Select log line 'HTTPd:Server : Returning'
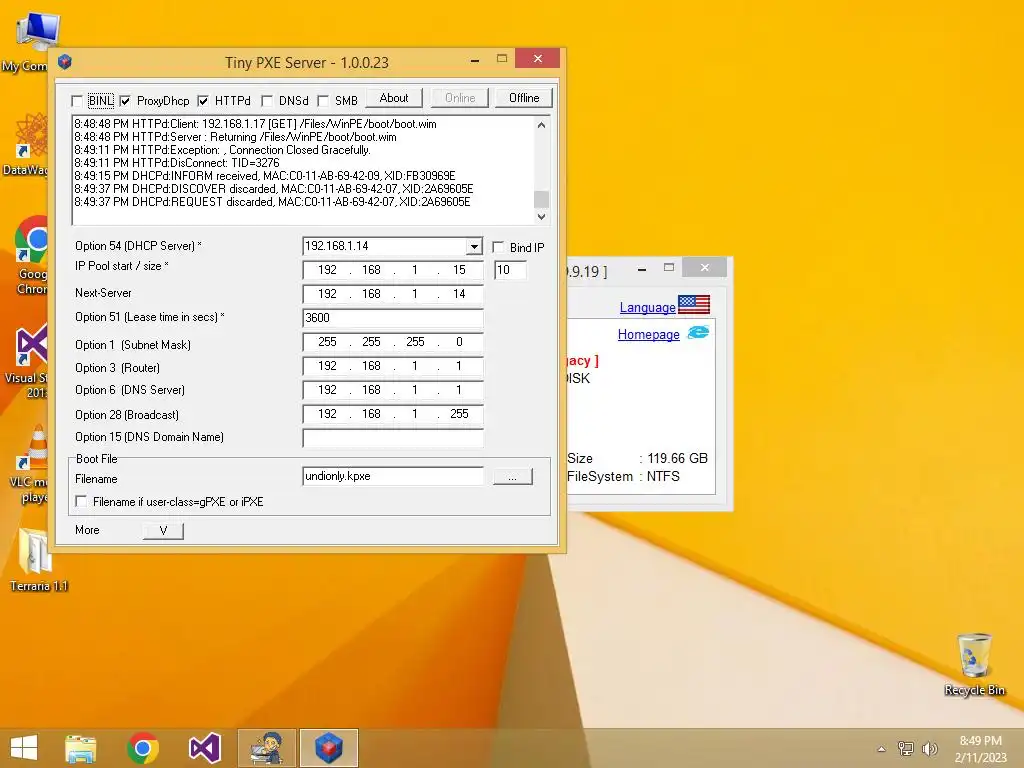The height and width of the screenshot is (768, 1024). click(235, 136)
